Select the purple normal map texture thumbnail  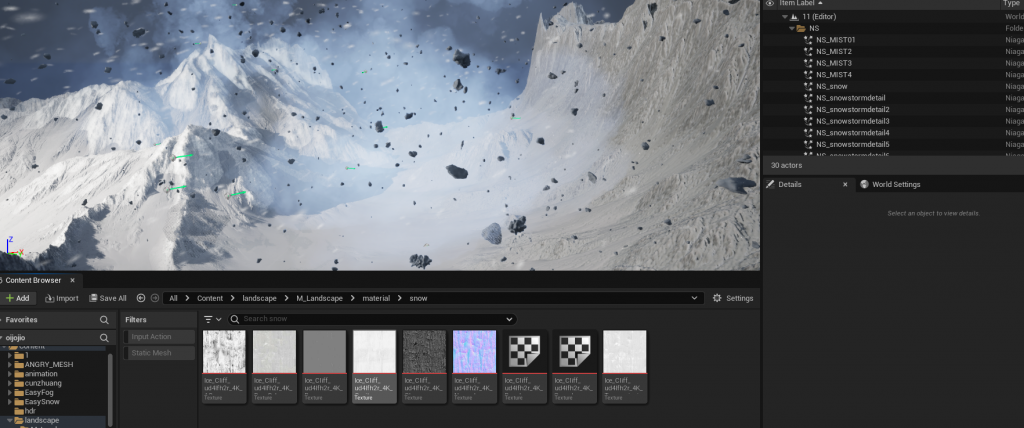474,352
